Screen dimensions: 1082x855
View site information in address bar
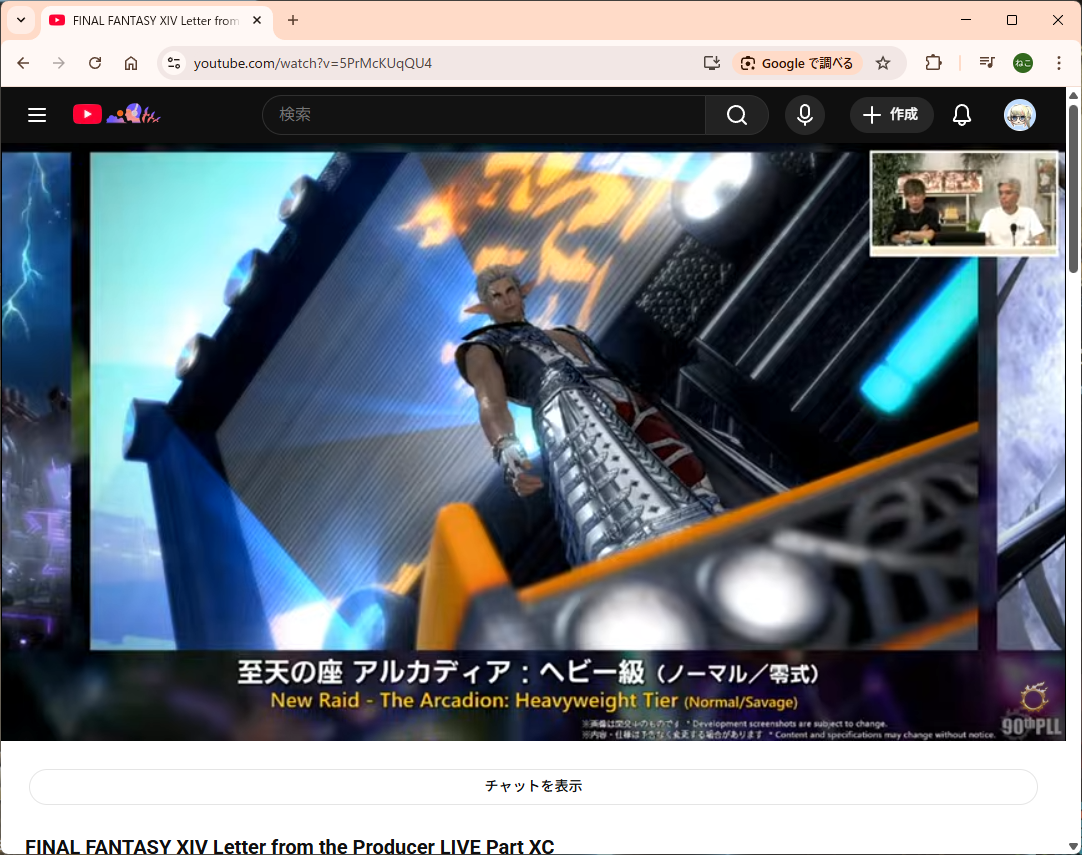(174, 63)
